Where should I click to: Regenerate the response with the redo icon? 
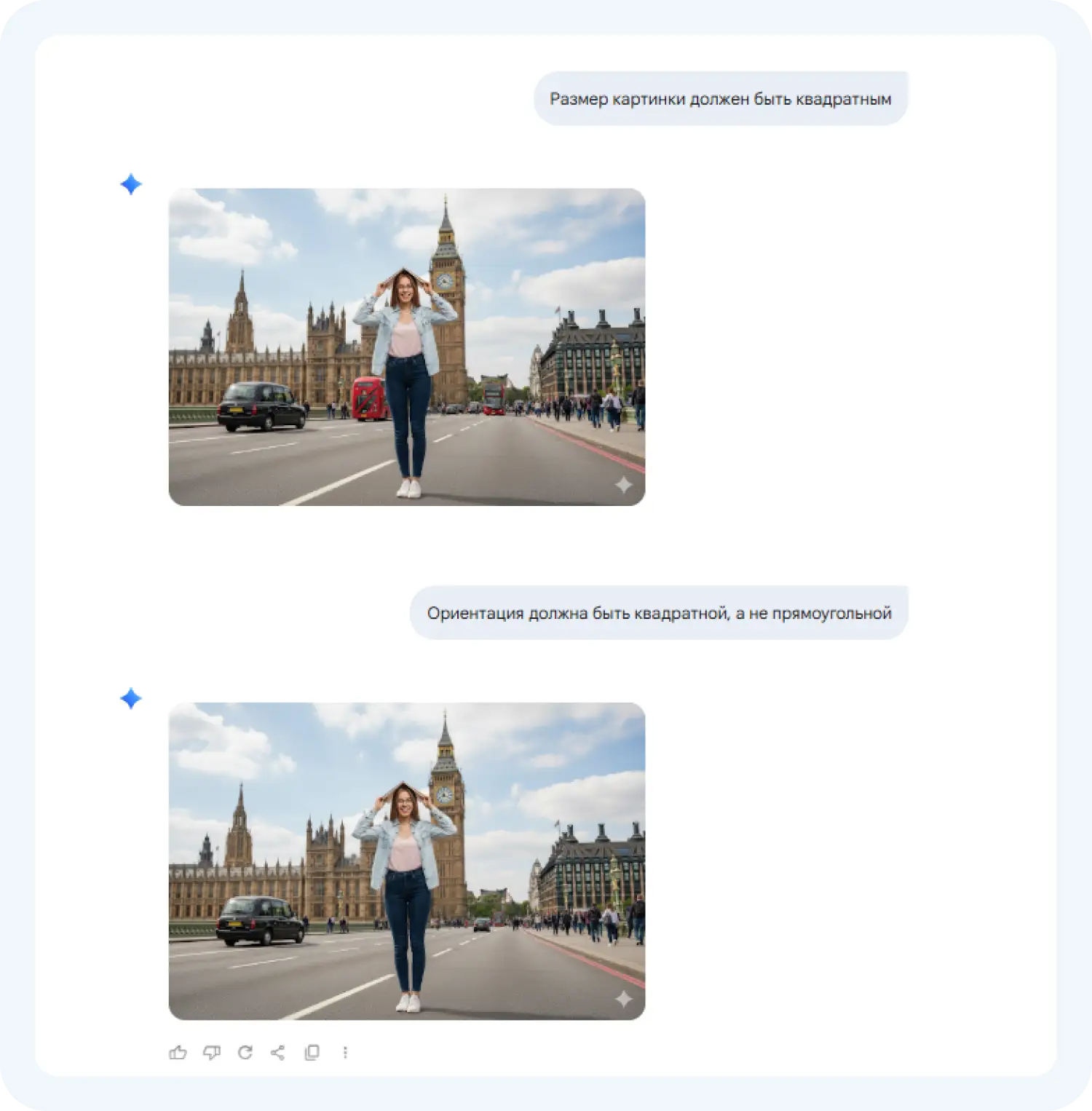(245, 1052)
